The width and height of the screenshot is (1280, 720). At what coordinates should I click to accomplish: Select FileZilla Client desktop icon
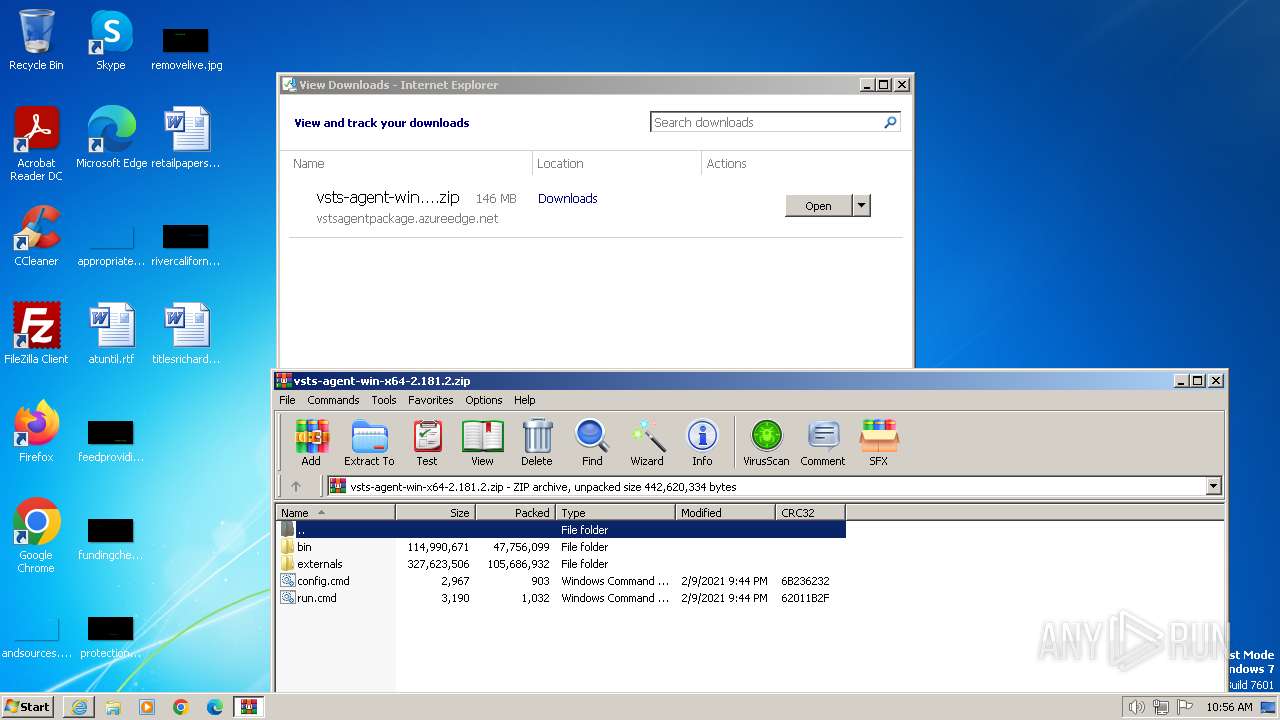pyautogui.click(x=36, y=334)
